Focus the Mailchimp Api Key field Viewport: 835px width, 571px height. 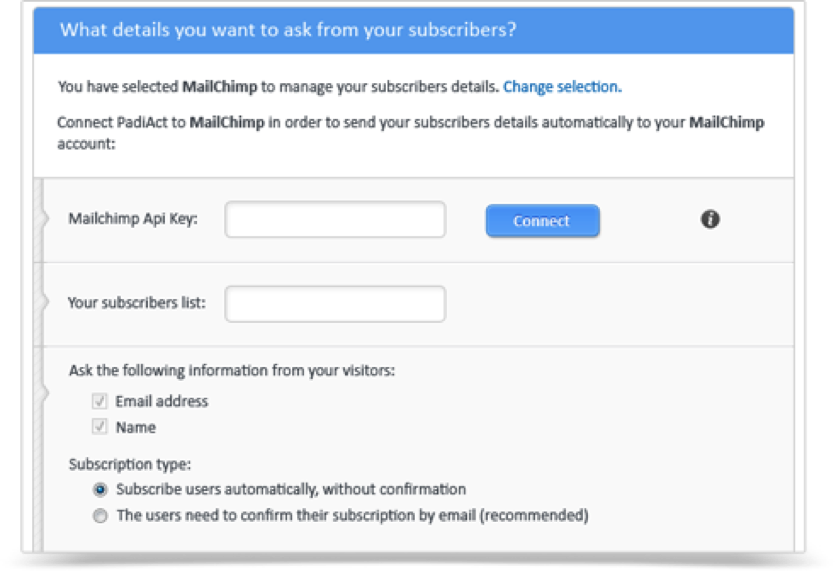(x=335, y=219)
